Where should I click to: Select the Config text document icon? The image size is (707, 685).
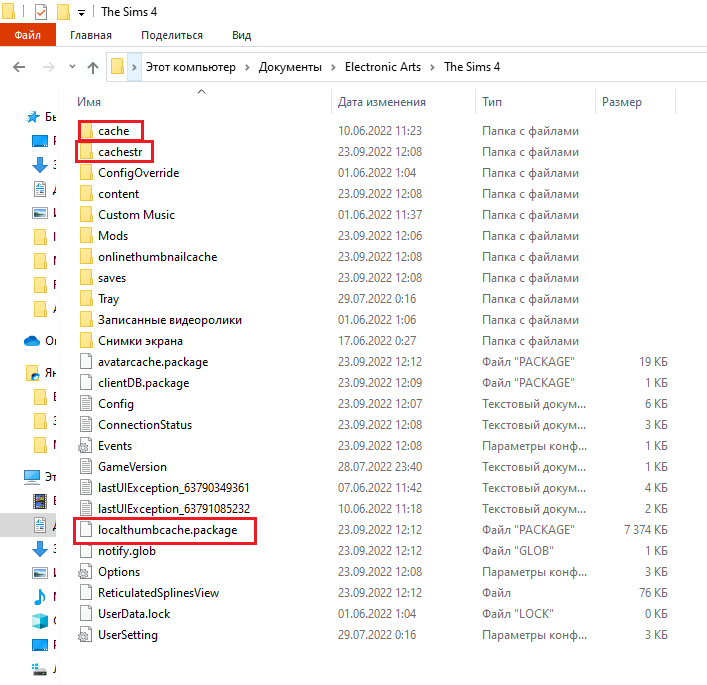coord(86,404)
